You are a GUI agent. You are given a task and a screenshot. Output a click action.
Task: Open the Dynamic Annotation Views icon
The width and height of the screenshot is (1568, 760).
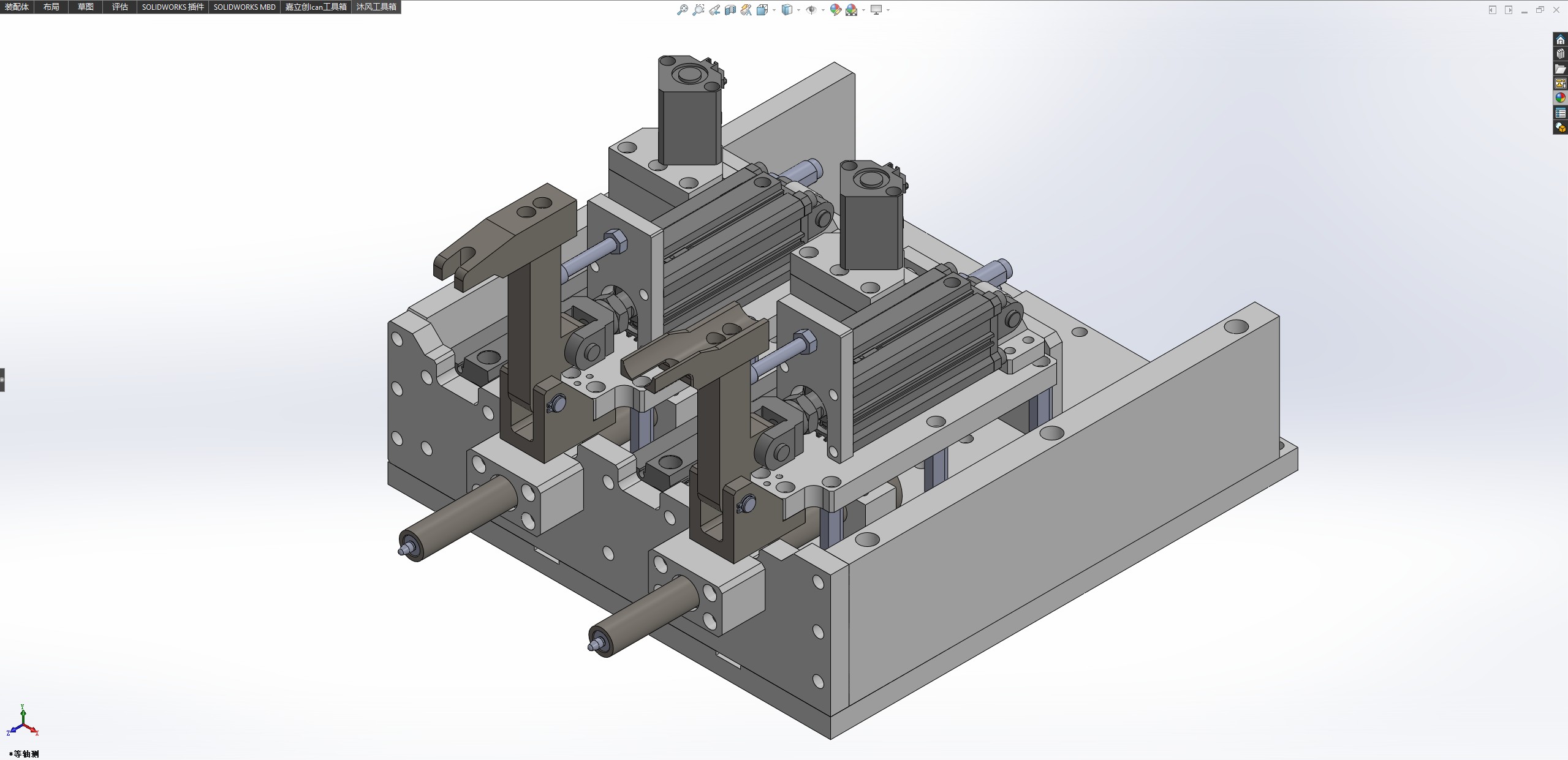click(746, 10)
